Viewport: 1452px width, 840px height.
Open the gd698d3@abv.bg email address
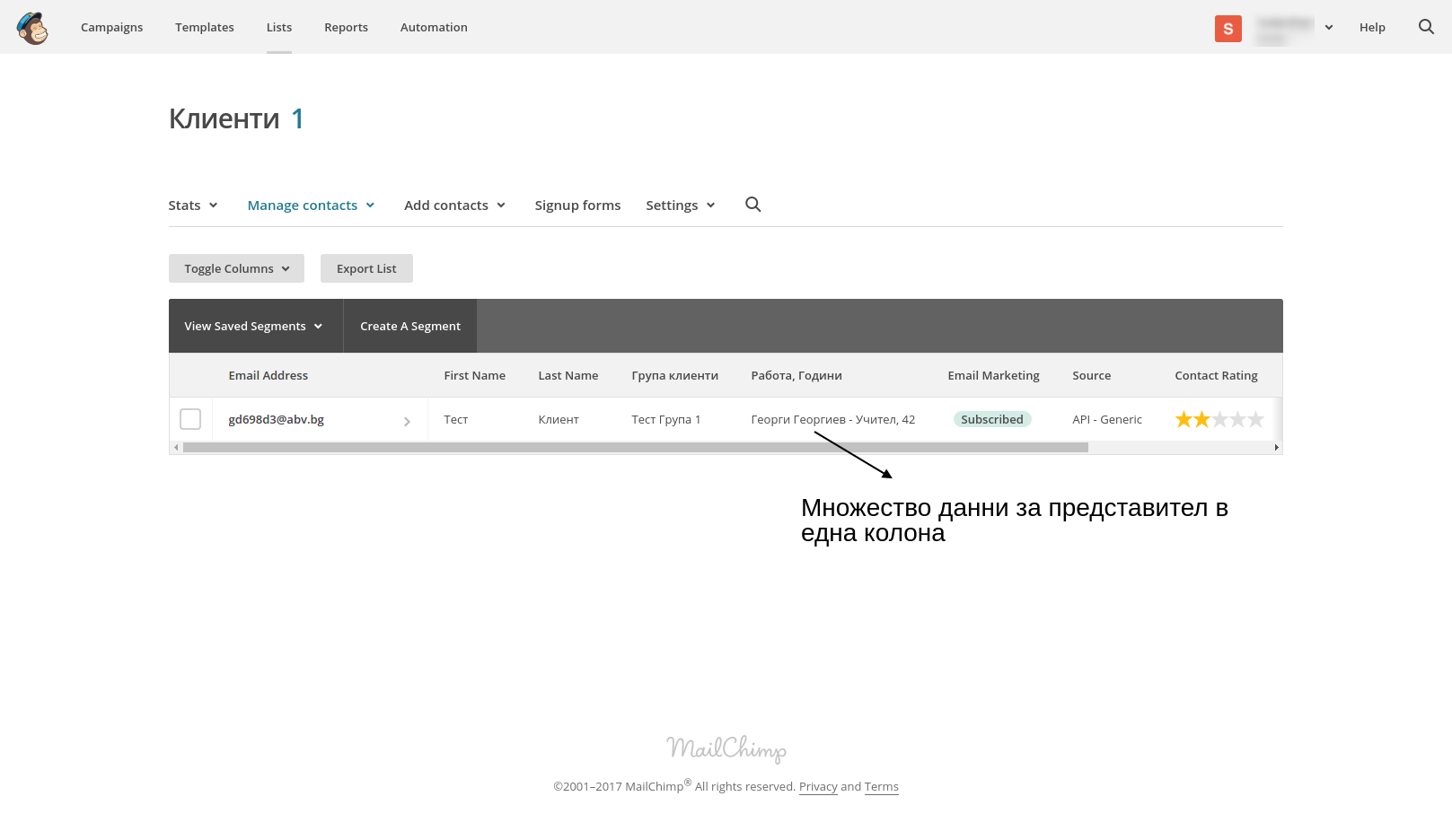pyautogui.click(x=276, y=419)
